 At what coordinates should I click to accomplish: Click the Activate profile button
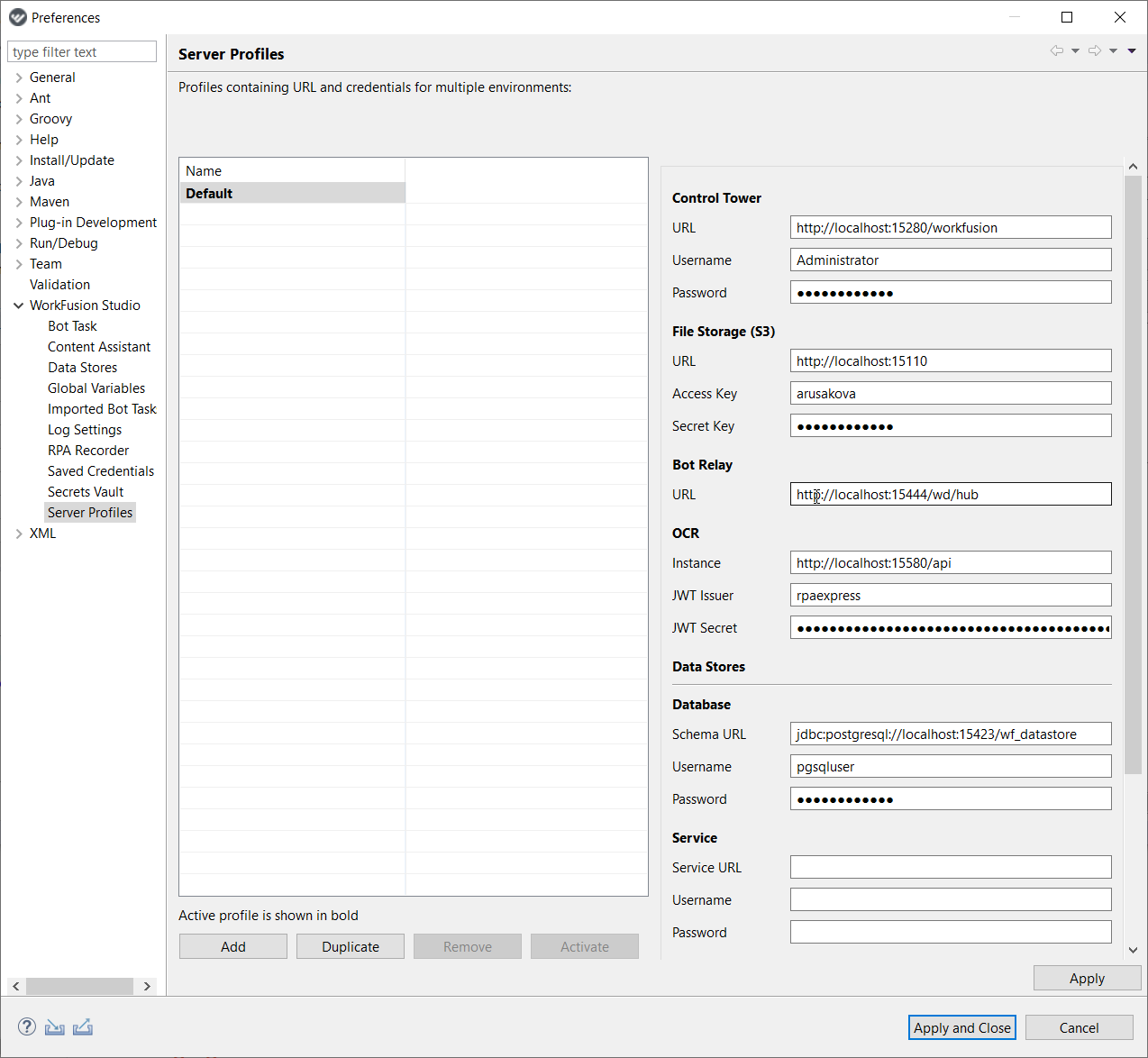click(x=585, y=946)
